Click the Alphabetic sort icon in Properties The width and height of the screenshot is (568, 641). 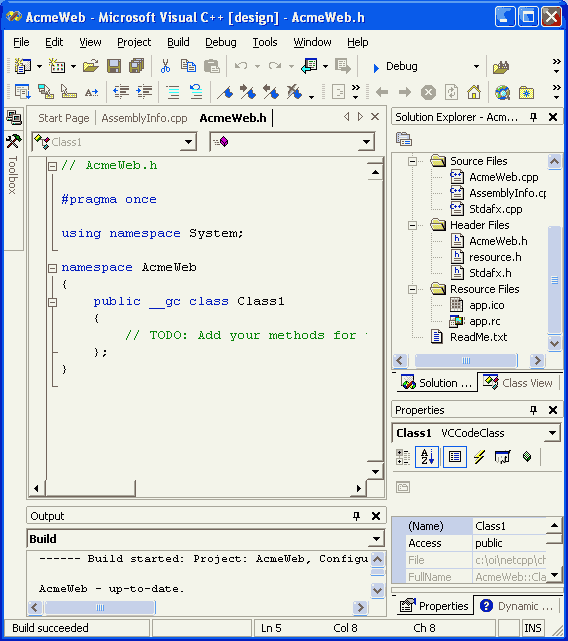pyautogui.click(x=427, y=457)
